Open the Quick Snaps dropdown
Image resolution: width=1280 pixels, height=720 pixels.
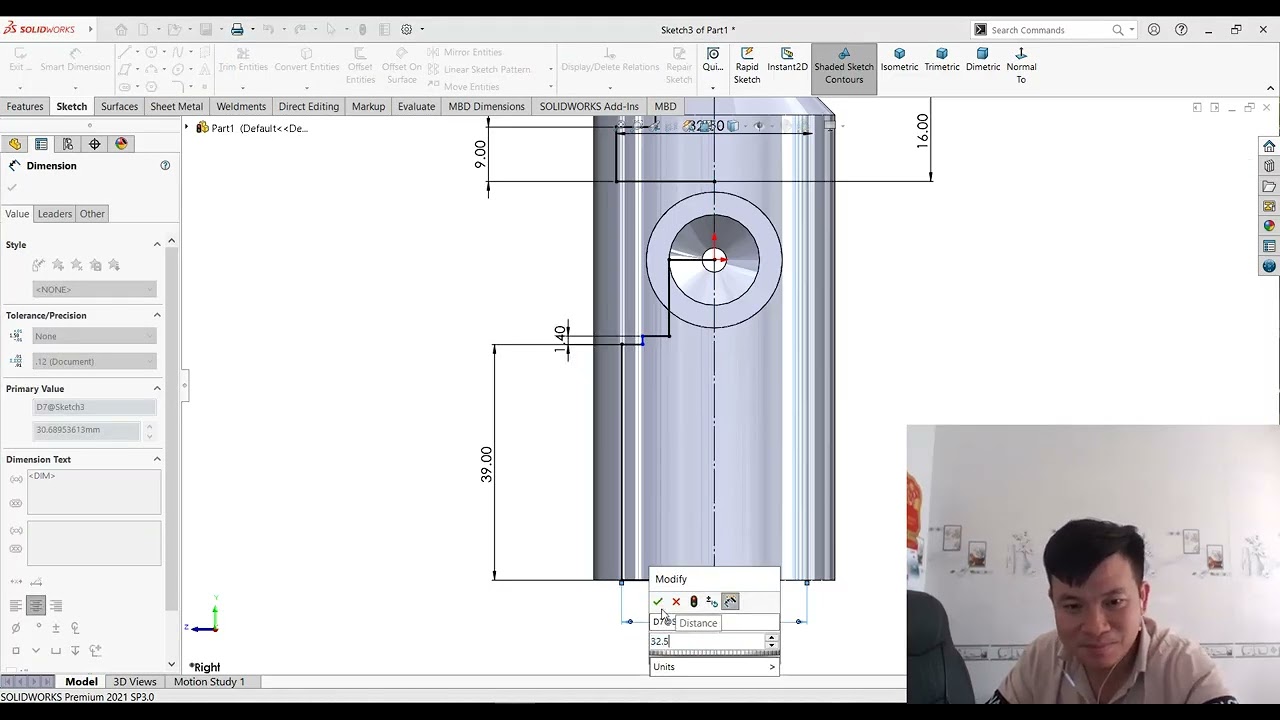coord(713,88)
